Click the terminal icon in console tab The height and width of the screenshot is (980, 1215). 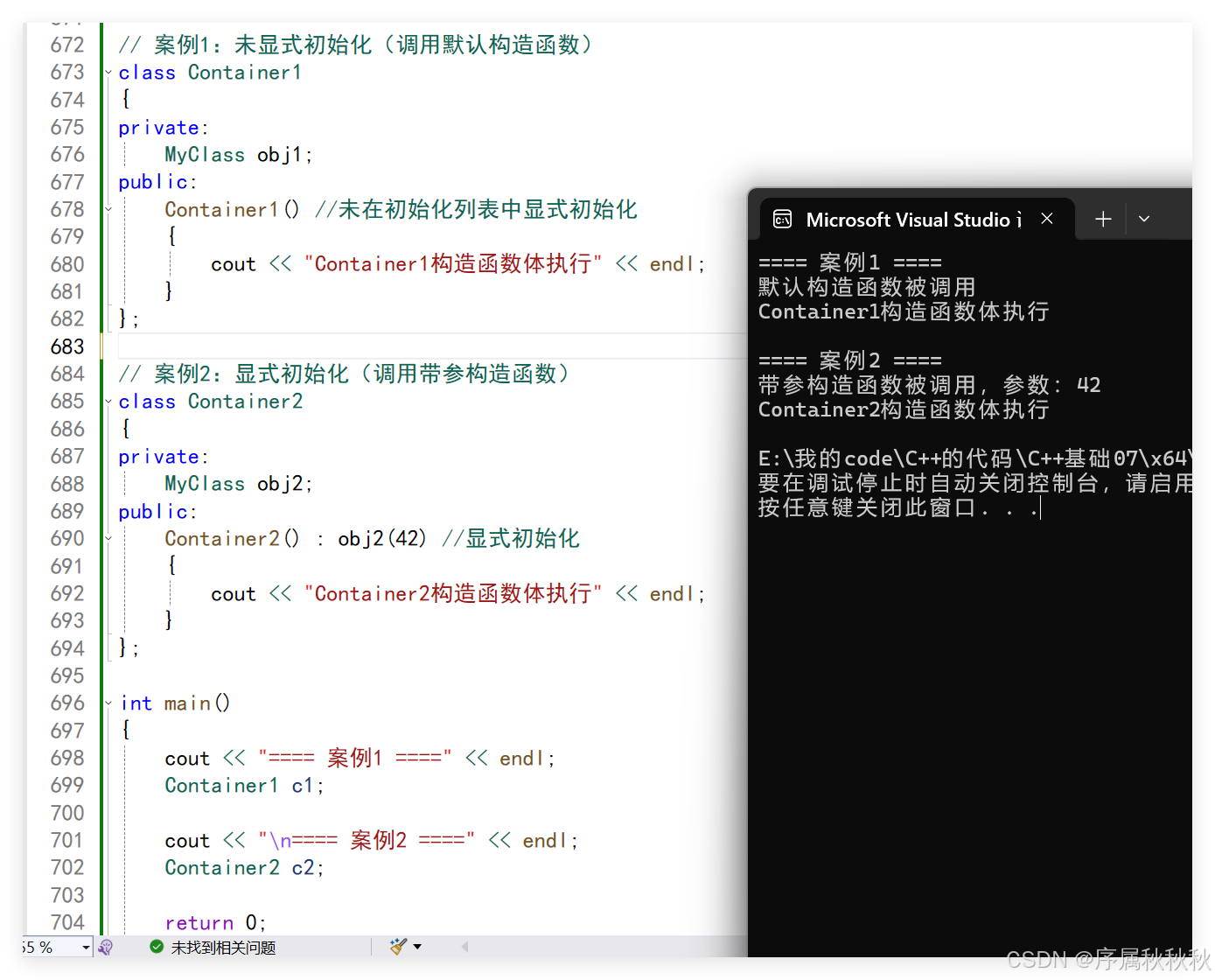(x=782, y=219)
